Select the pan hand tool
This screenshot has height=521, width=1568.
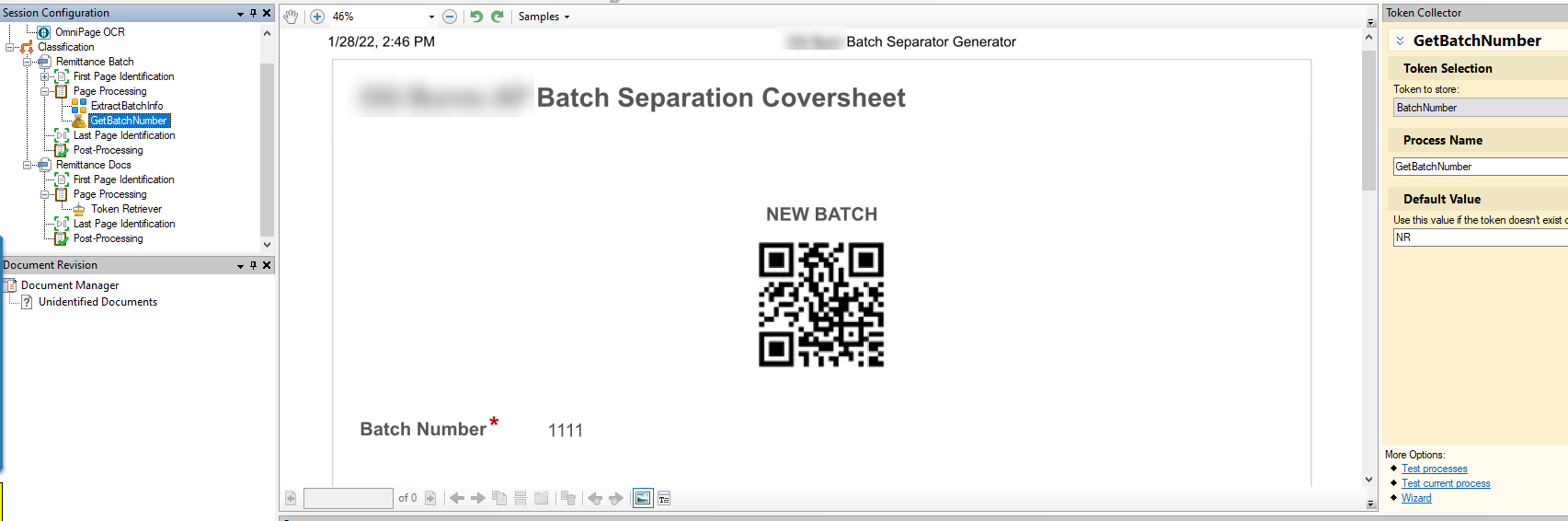tap(291, 17)
